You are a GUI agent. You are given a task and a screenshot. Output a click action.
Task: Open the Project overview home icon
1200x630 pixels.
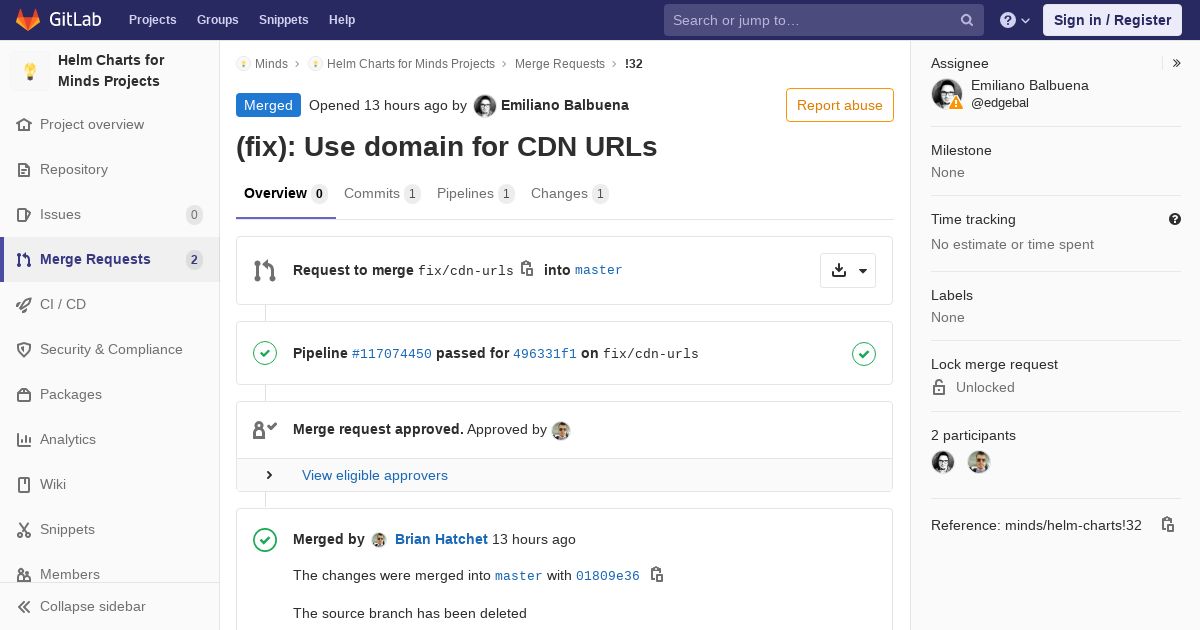pos(24,125)
